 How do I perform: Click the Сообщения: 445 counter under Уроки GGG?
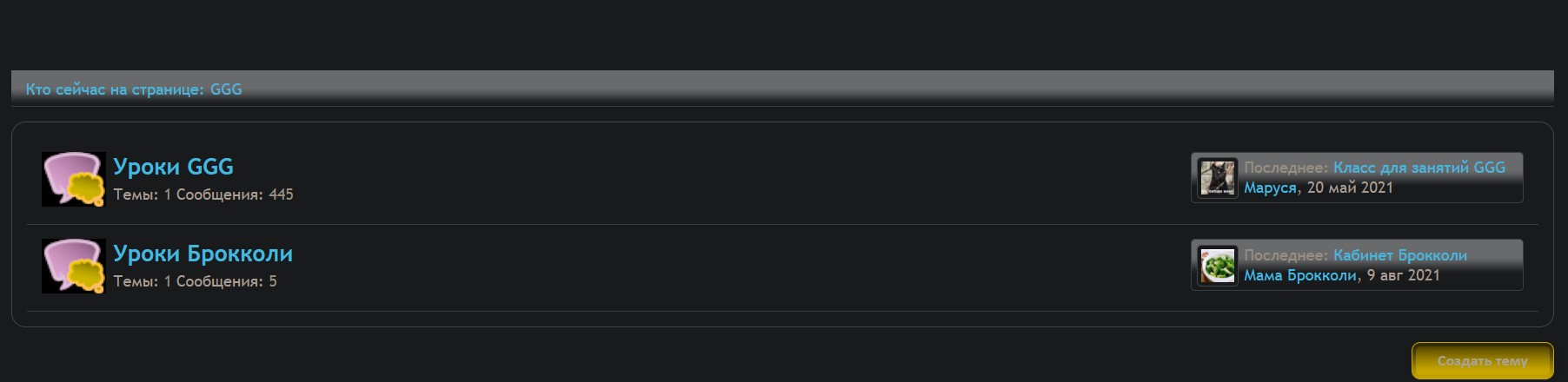coord(235,194)
